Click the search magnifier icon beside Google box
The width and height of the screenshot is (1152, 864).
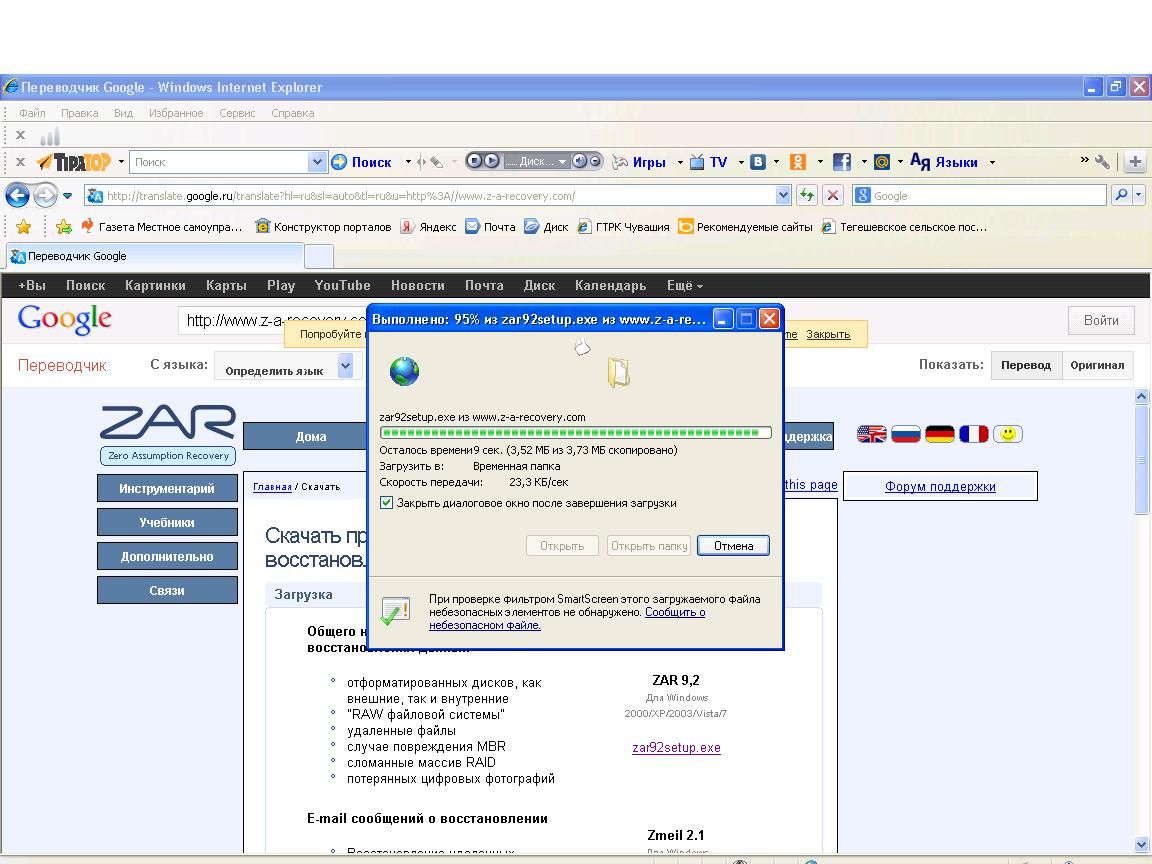[x=1121, y=195]
